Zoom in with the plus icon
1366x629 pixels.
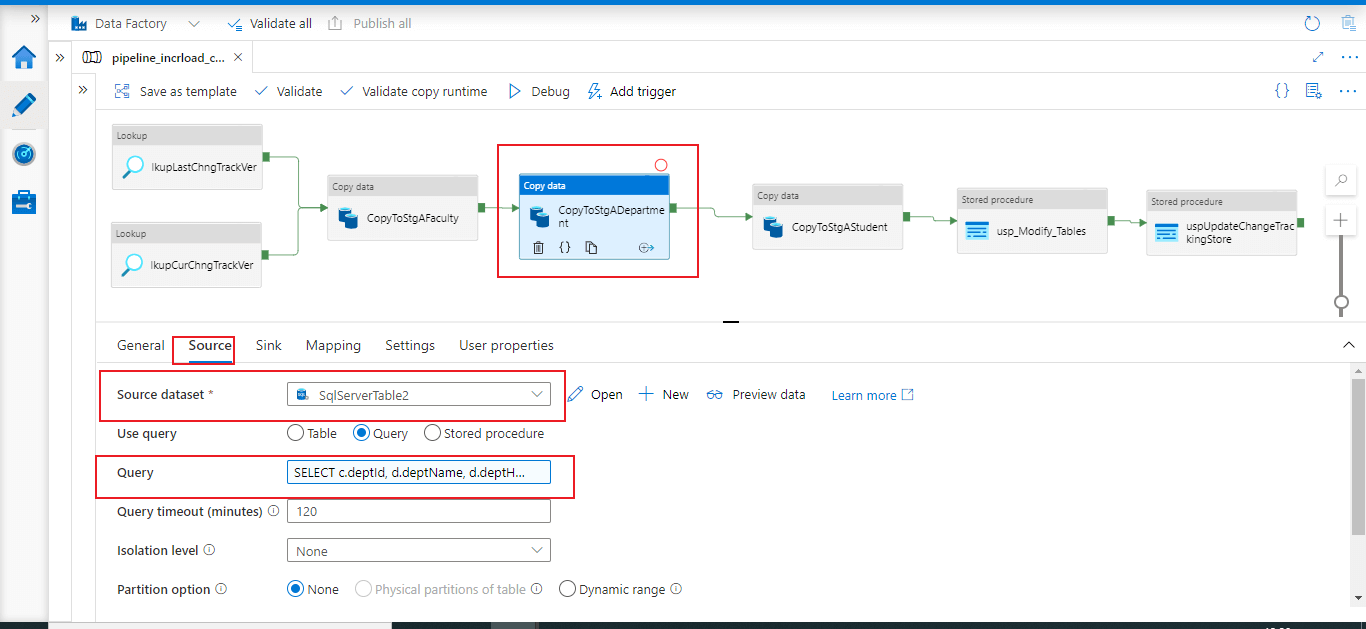[x=1340, y=220]
